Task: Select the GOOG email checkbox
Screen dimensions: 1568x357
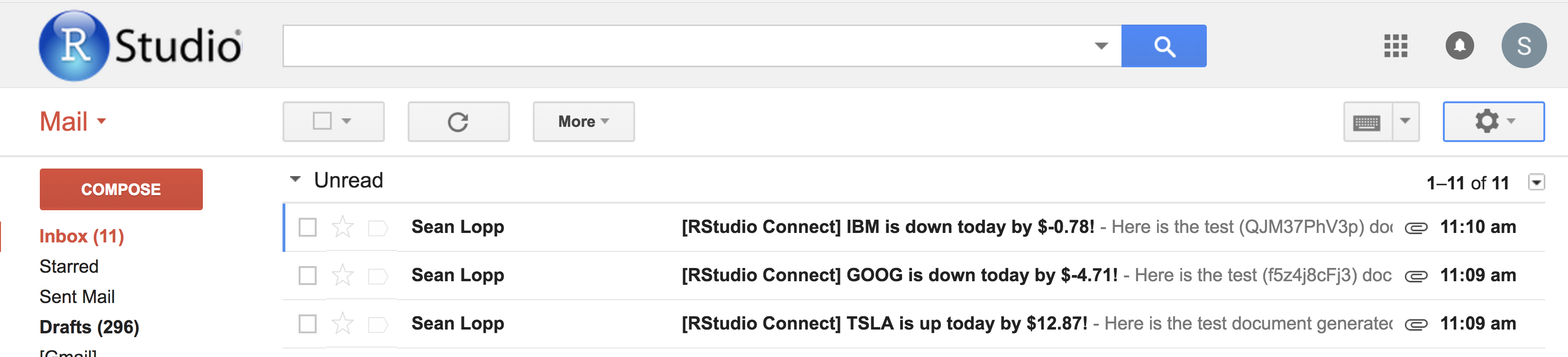Action: [x=308, y=276]
